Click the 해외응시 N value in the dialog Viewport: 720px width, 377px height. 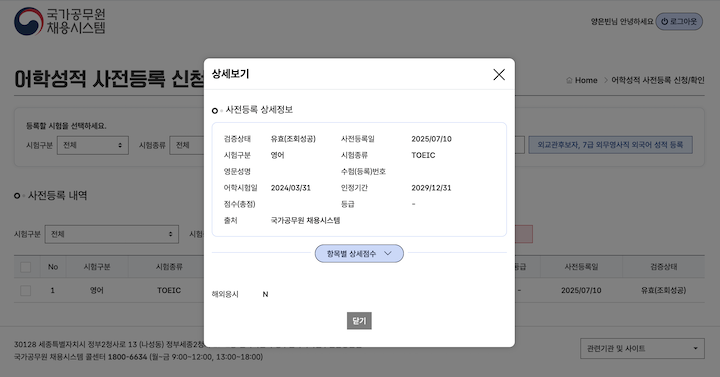[x=265, y=294]
